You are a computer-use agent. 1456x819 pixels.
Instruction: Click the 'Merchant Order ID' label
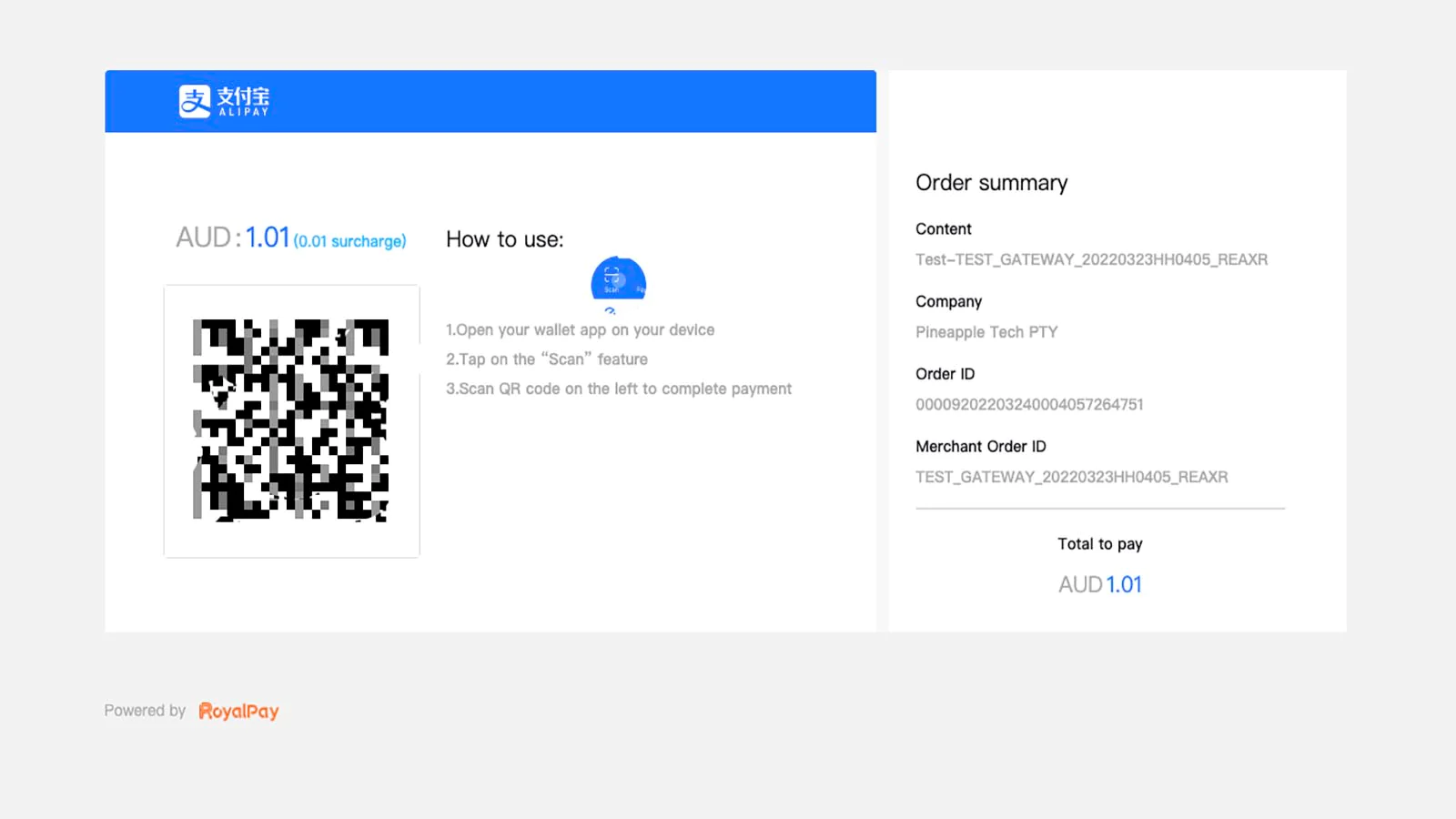pos(981,447)
